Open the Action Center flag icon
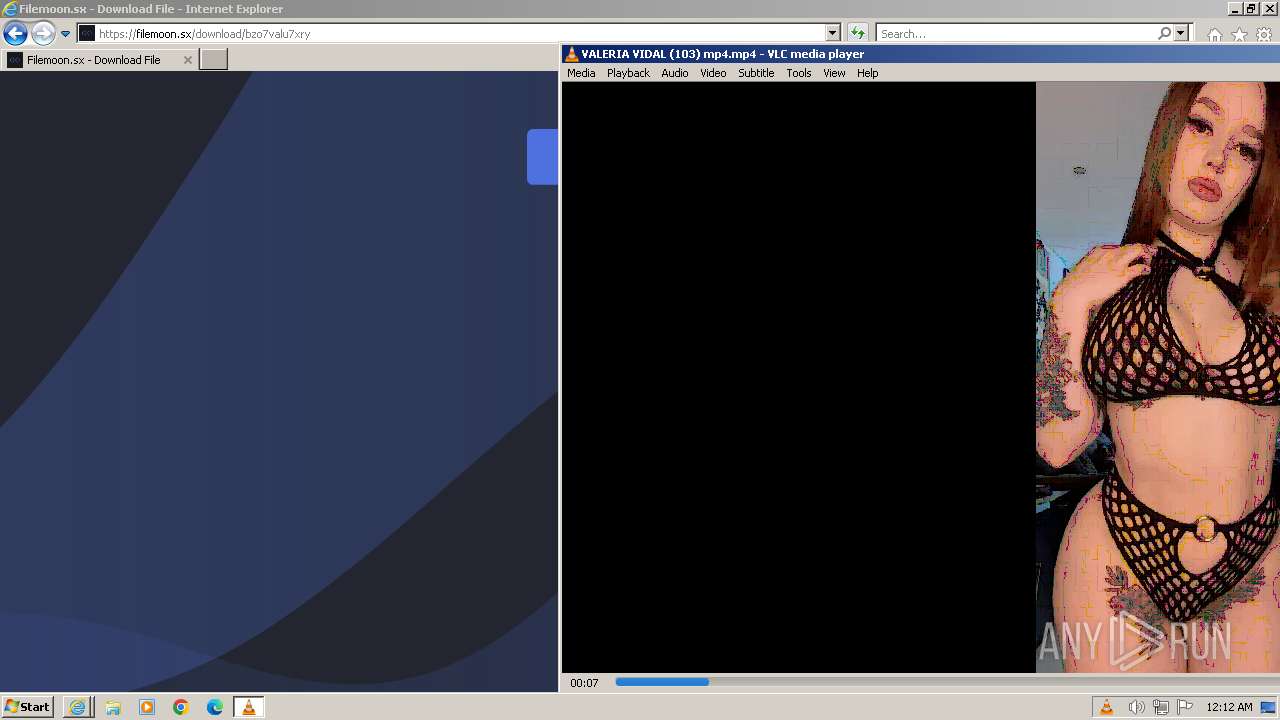 pos(1185,707)
